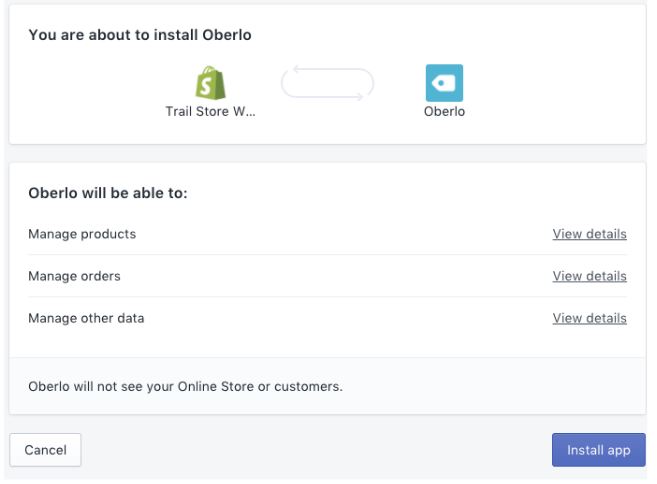Click the Manage products permission text

pos(82,234)
